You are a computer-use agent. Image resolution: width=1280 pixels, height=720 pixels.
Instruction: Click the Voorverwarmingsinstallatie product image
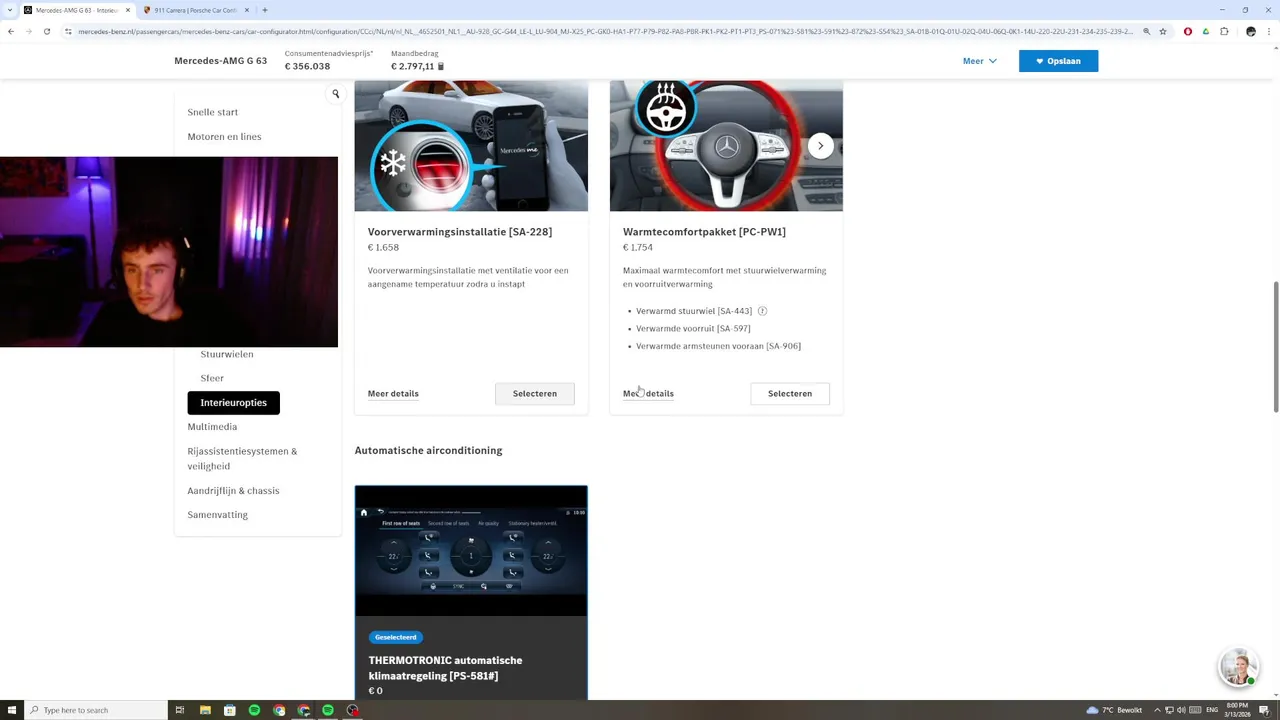[x=471, y=146]
